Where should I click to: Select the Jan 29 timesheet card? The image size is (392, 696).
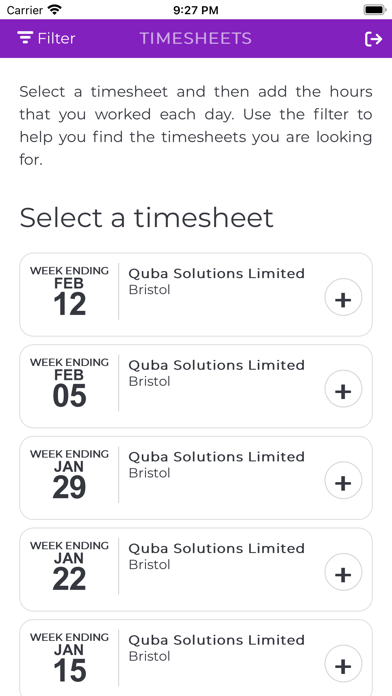pos(196,478)
